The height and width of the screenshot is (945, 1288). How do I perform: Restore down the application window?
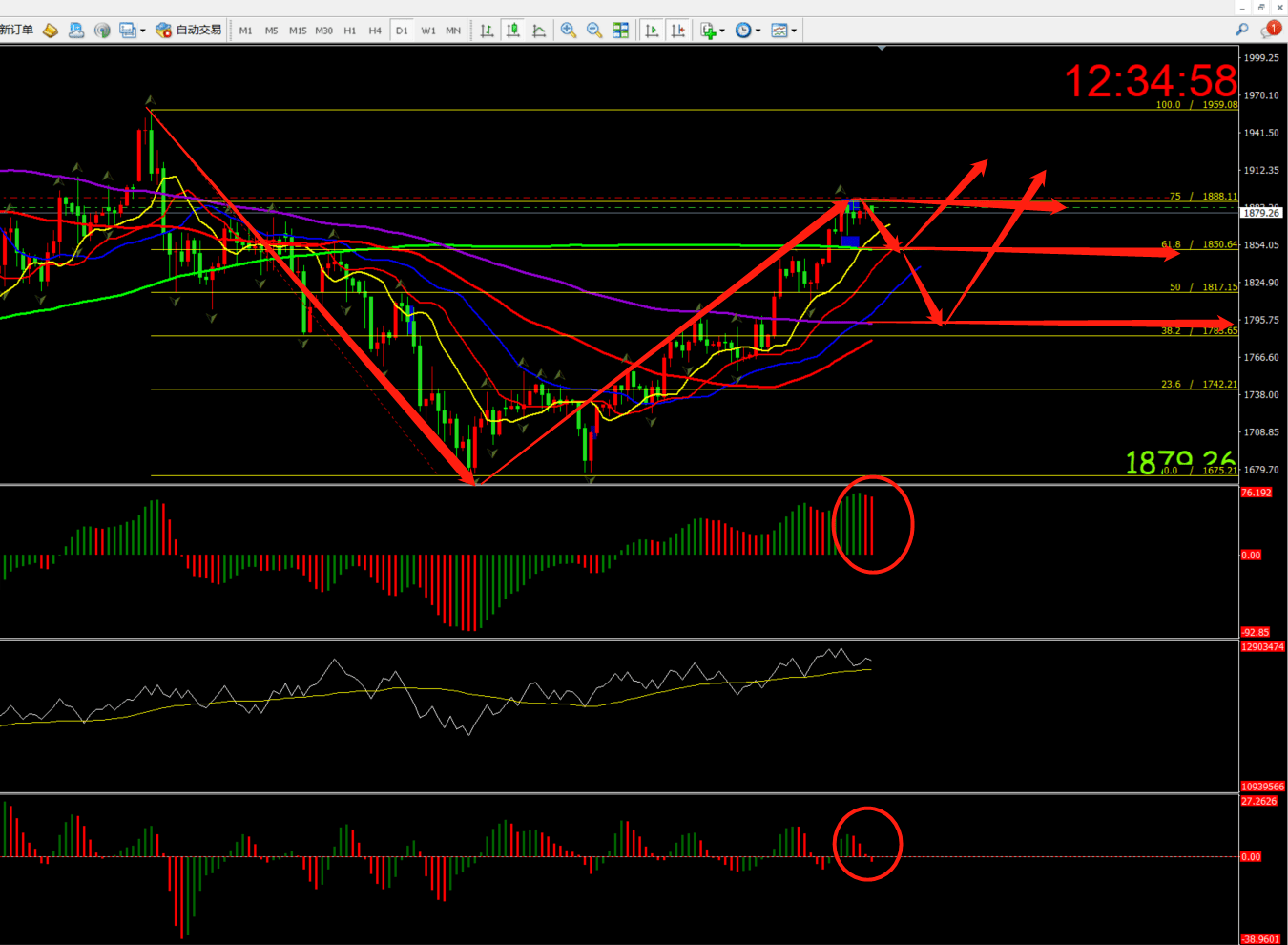click(1261, 7)
